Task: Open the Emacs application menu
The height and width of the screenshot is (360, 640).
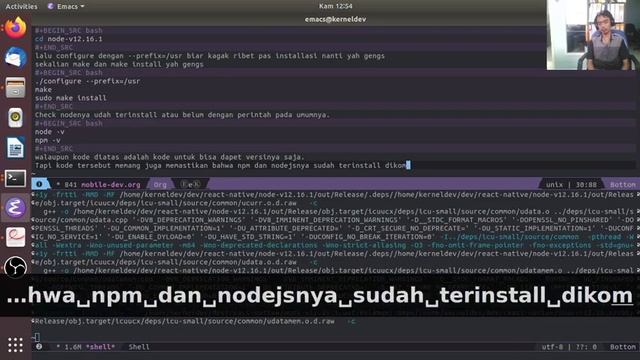Action: pyautogui.click(x=66, y=6)
